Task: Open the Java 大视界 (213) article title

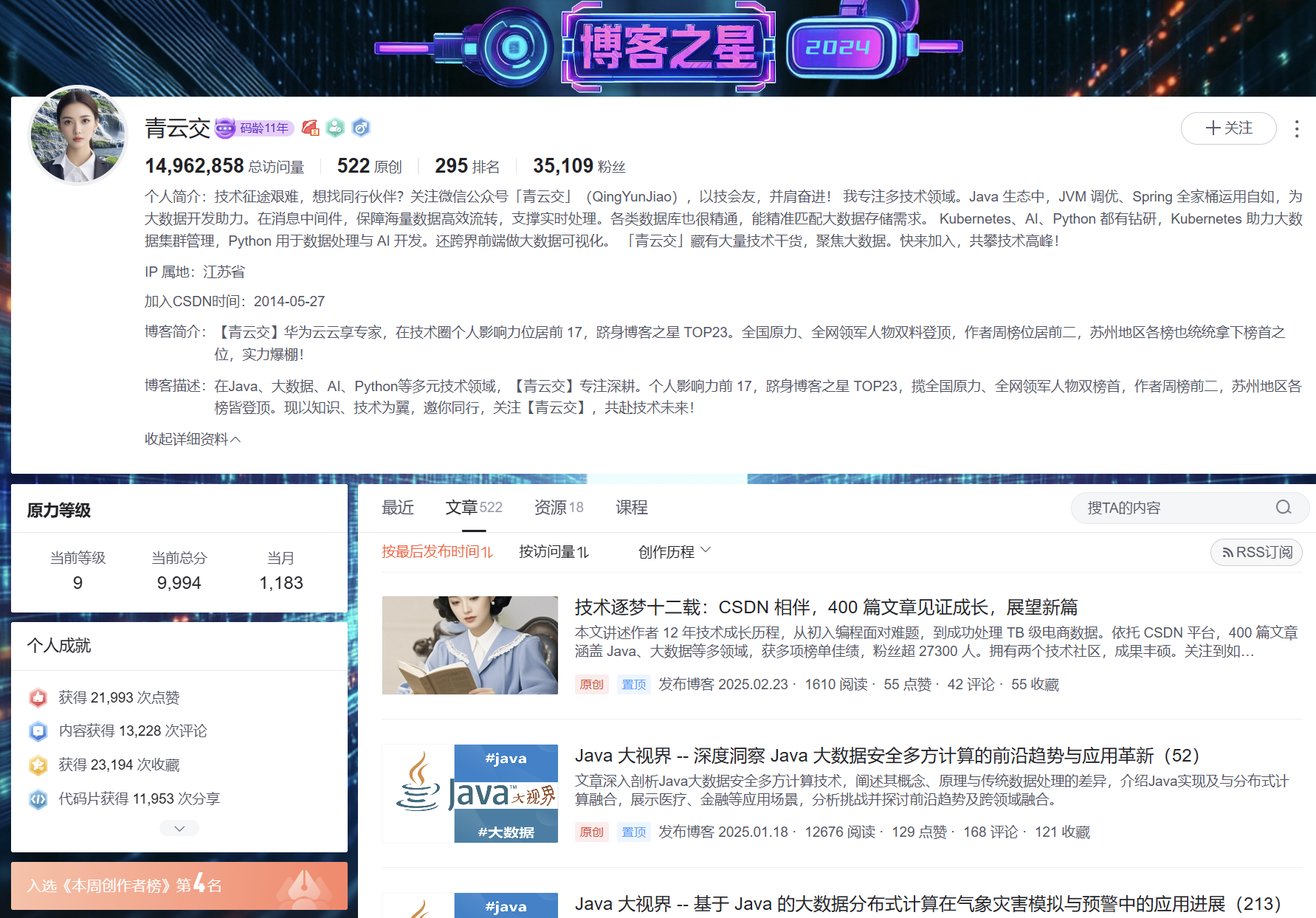Action: click(x=928, y=904)
